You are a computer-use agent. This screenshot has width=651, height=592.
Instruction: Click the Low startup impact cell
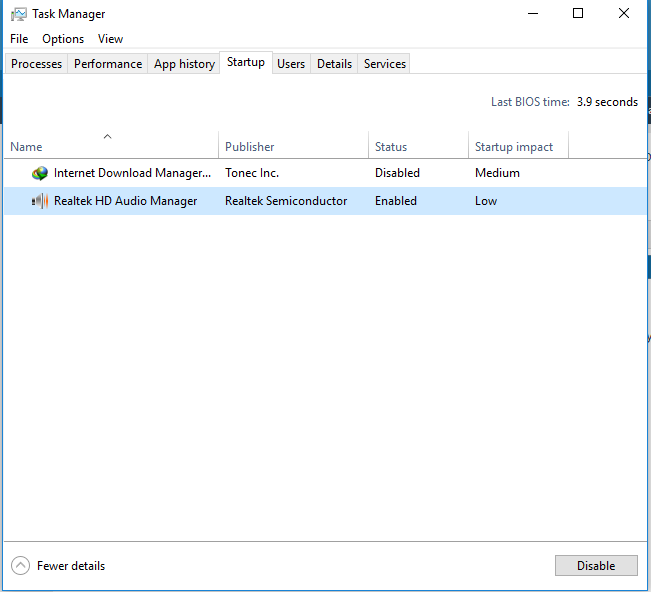(x=486, y=201)
